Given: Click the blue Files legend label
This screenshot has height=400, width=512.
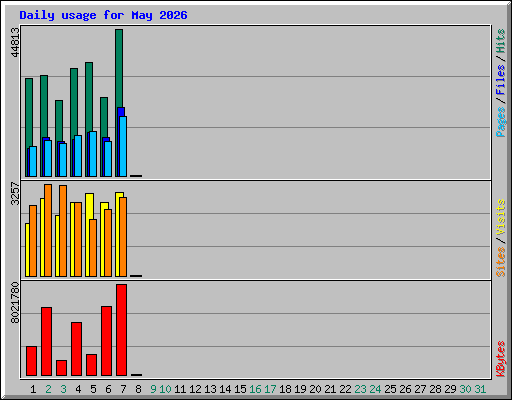Looking at the screenshot, I should coord(501,79).
